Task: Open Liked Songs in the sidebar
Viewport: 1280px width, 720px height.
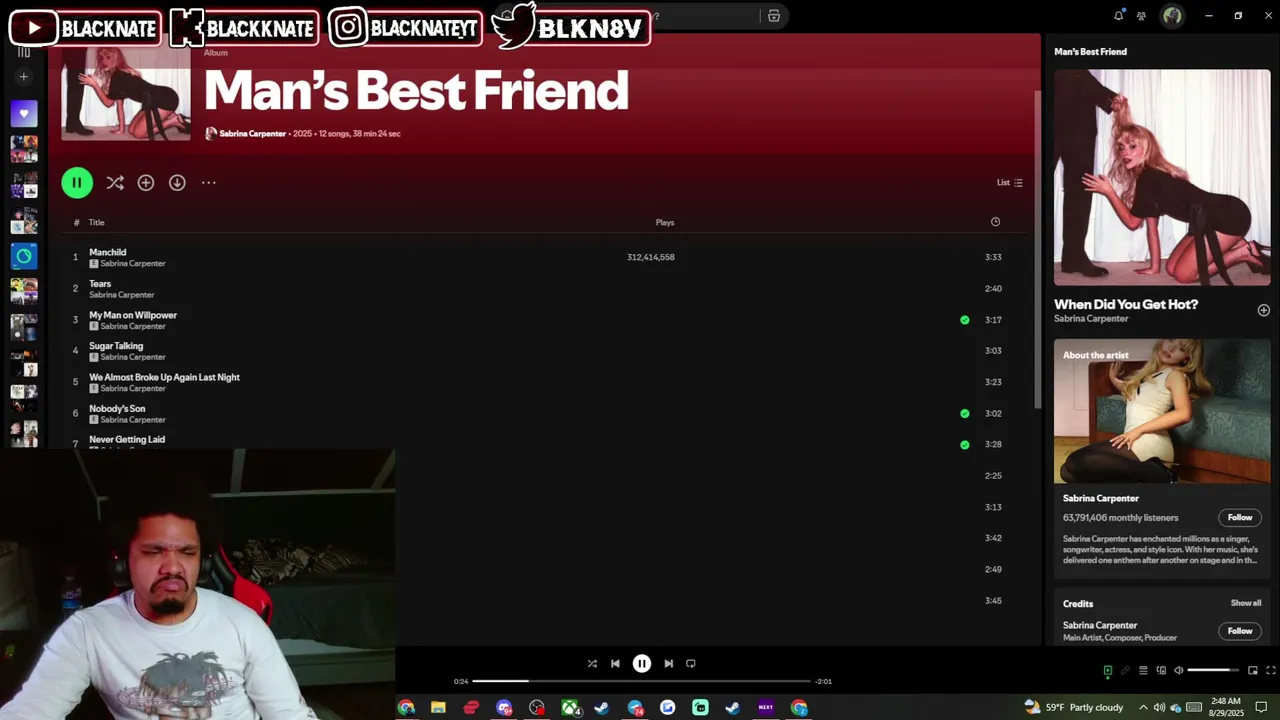Action: (24, 113)
